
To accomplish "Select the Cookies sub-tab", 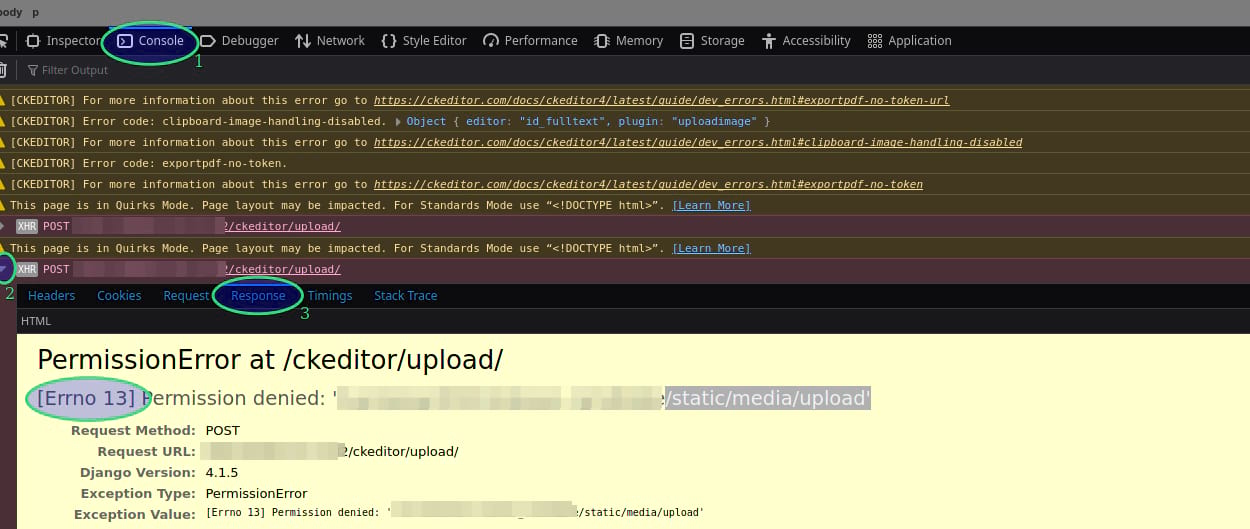I will coord(119,296).
